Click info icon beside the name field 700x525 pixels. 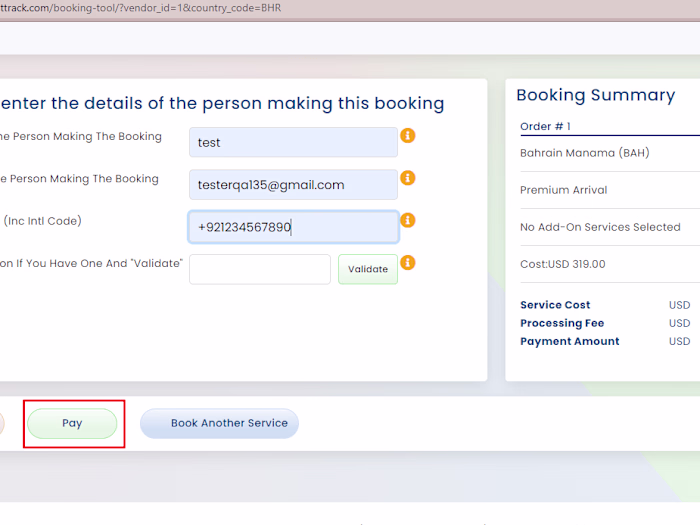[408, 136]
